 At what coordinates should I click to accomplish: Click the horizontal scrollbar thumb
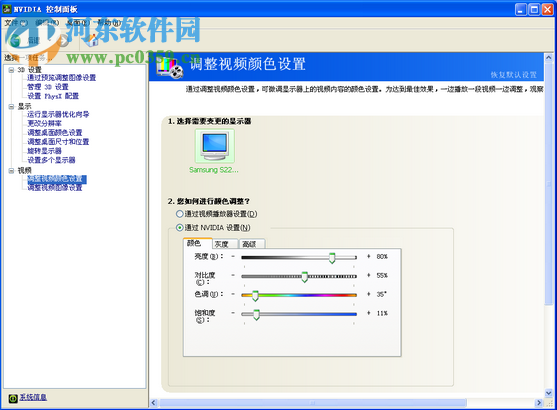point(313,403)
